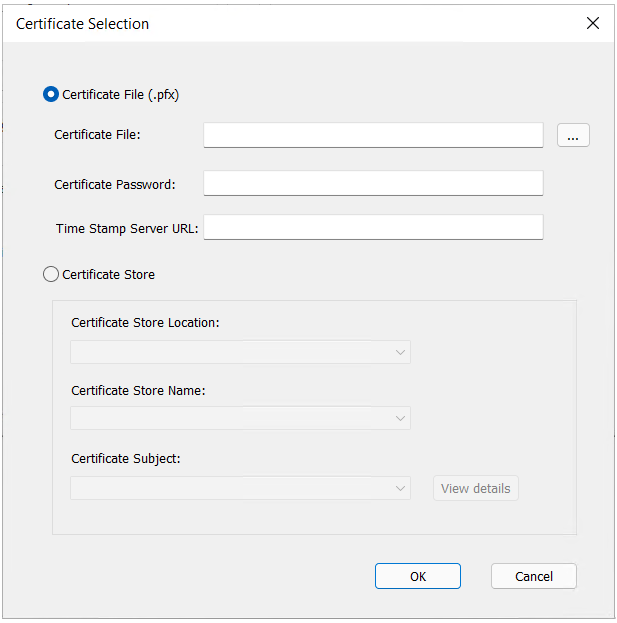Click into the Certificate Password field

[373, 183]
